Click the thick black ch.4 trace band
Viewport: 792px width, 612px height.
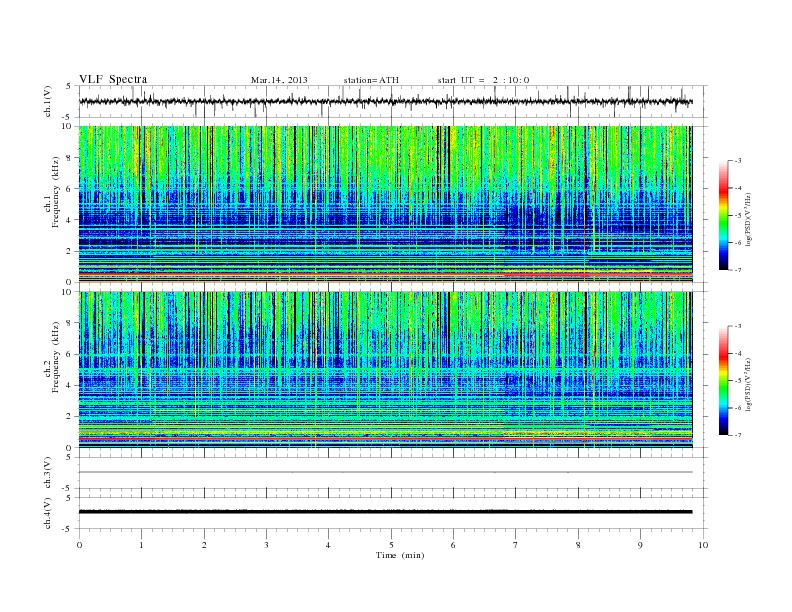385,512
